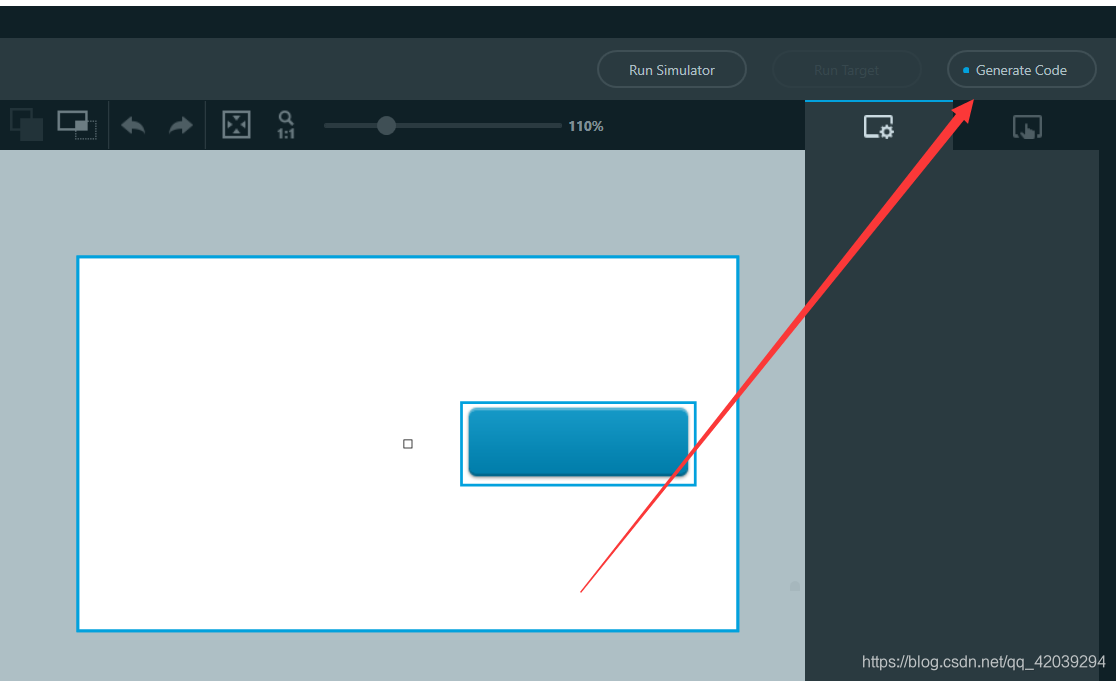This screenshot has height=681, width=1116.
Task: Click the small square handle on canvas
Action: (x=408, y=444)
